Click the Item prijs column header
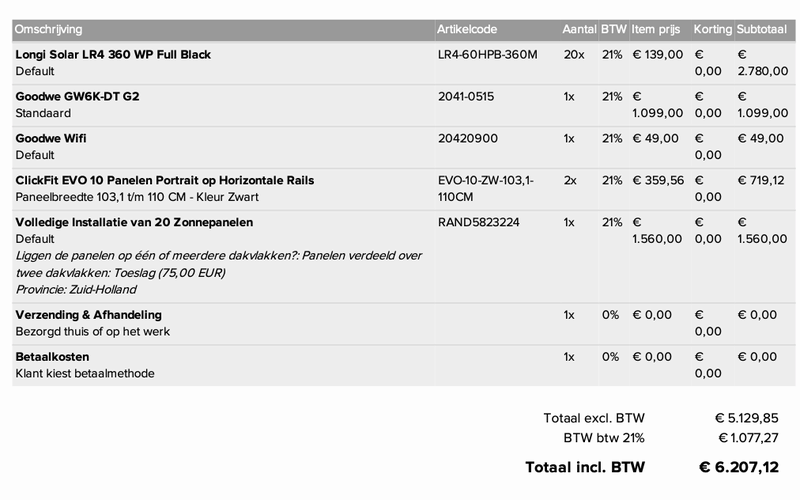 point(658,28)
